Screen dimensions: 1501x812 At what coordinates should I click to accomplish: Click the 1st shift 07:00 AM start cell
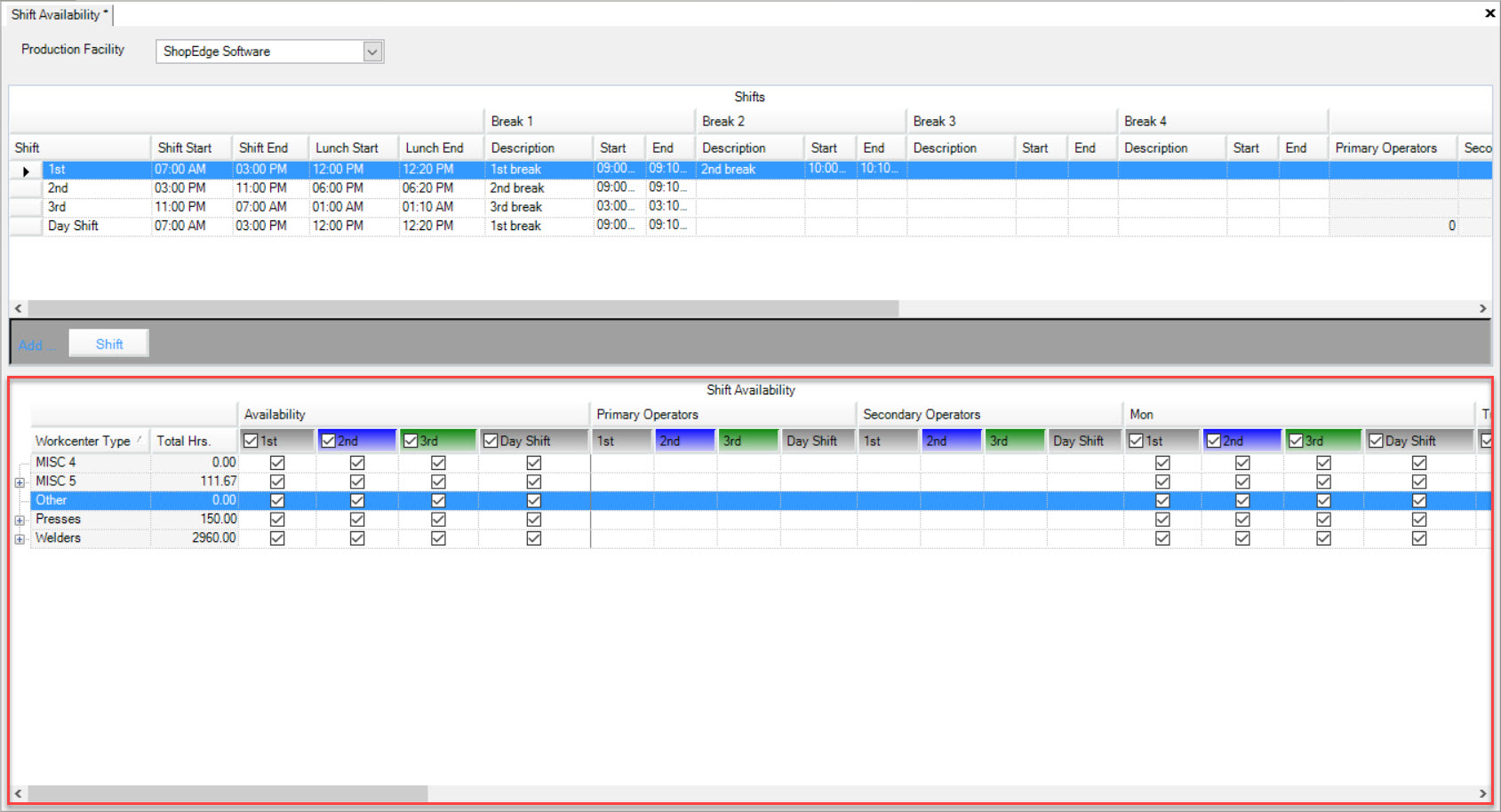point(191,169)
